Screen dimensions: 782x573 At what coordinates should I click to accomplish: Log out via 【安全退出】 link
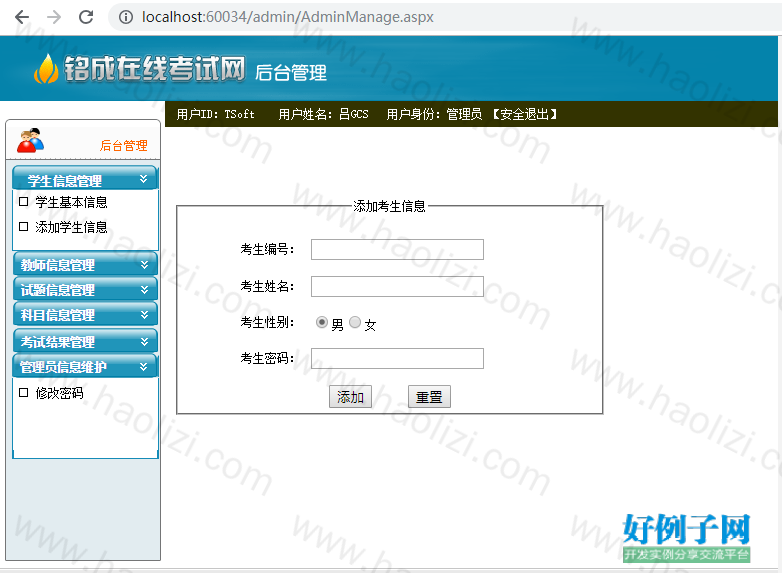point(525,114)
